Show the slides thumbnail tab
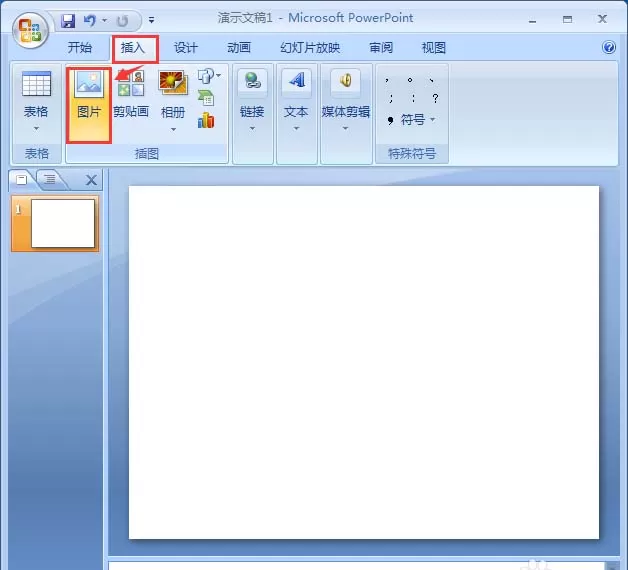The height and width of the screenshot is (570, 628). pos(22,179)
